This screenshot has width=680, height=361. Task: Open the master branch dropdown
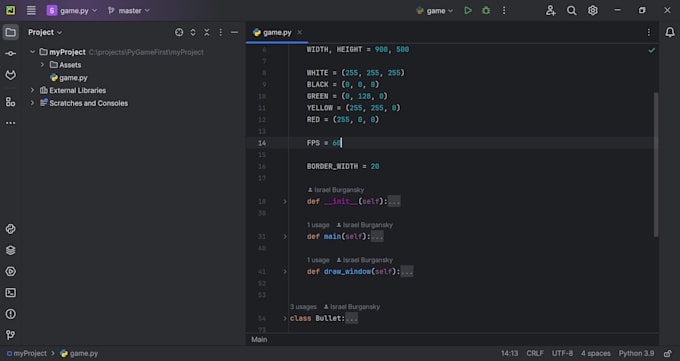[x=128, y=10]
